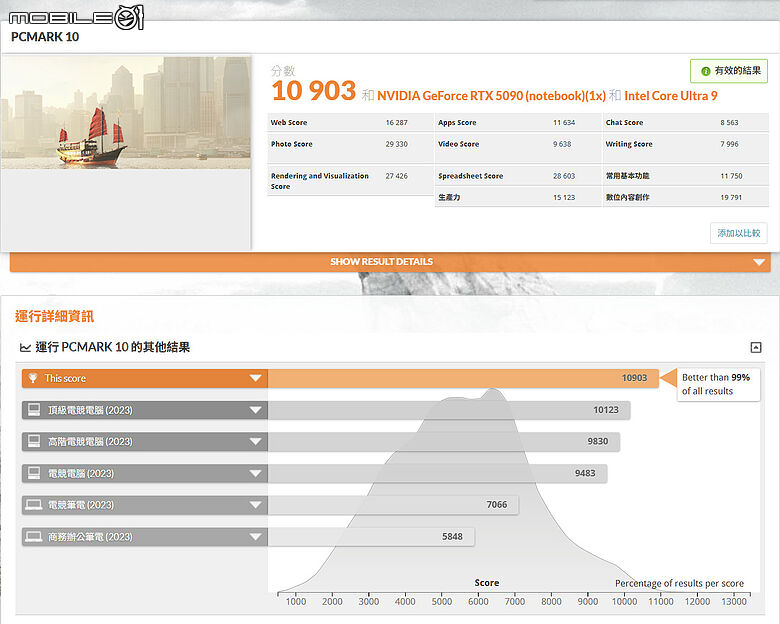Viewport: 780px width, 624px height.
Task: Click the 10000 tick on score axis
Action: [624, 601]
